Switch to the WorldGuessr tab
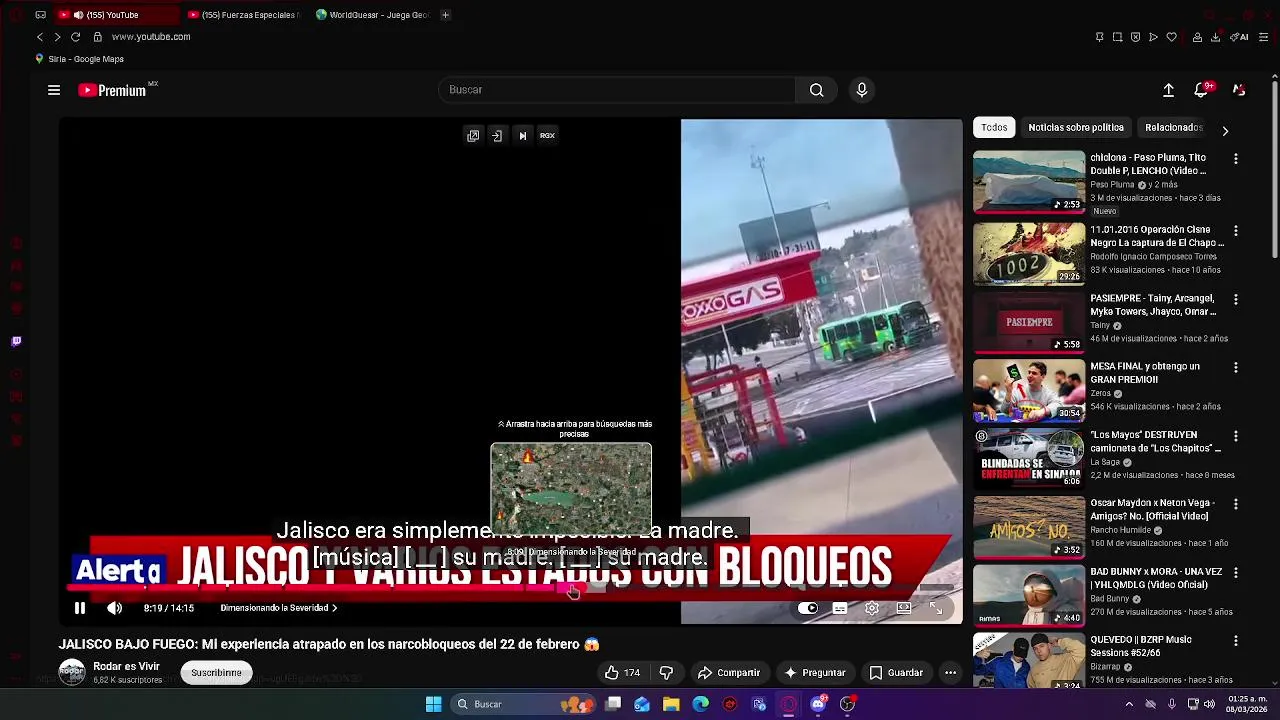 pos(372,15)
